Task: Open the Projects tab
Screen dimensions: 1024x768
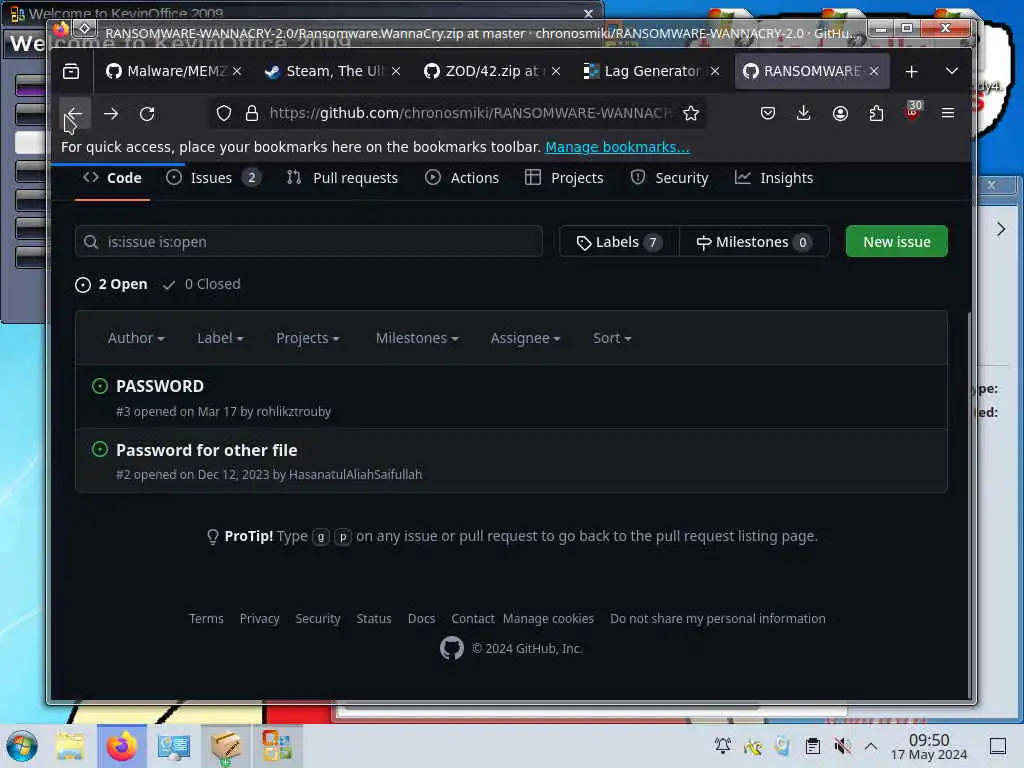Action: pos(564,178)
